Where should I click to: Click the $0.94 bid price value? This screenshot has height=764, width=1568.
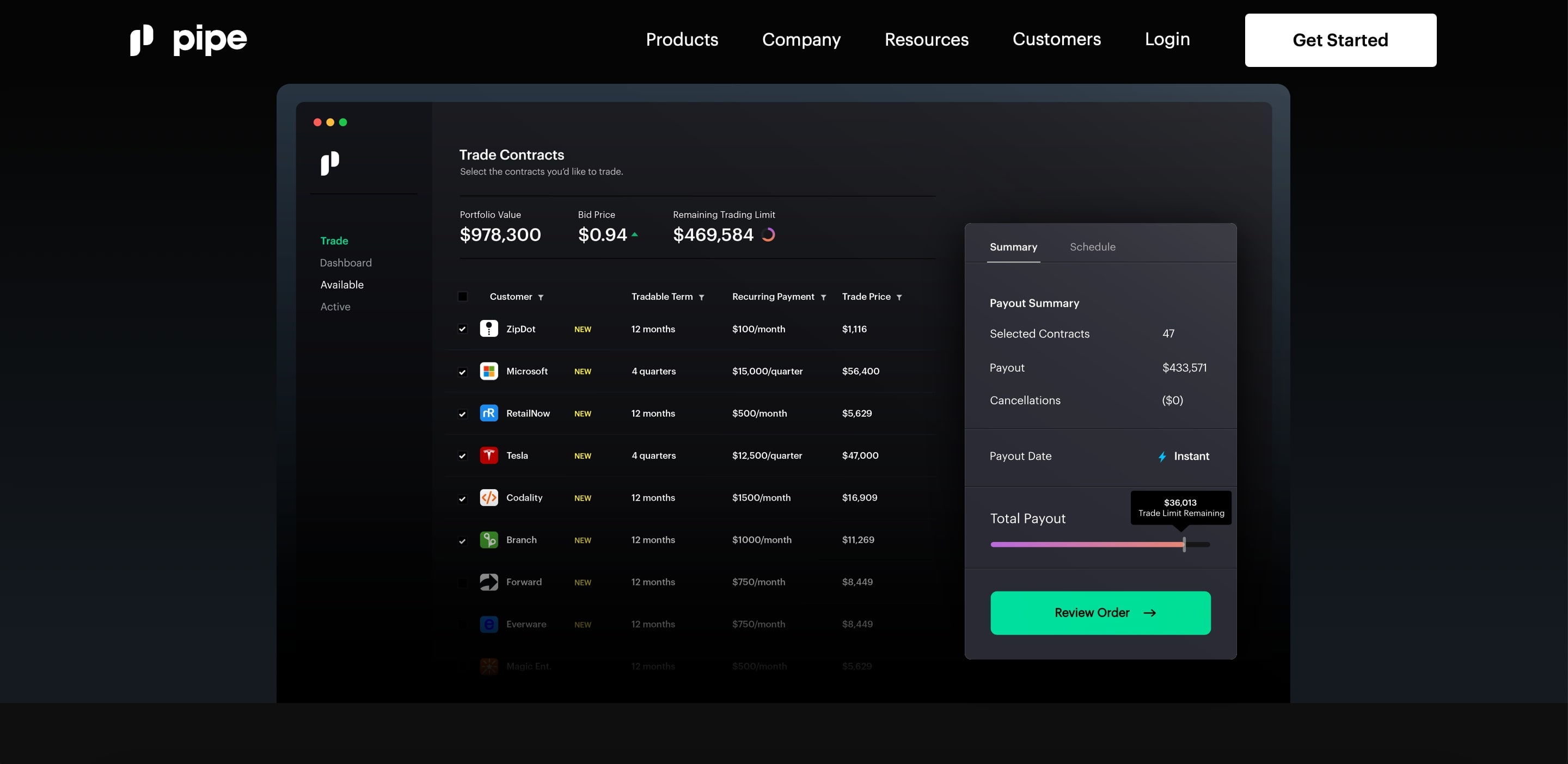(x=602, y=235)
